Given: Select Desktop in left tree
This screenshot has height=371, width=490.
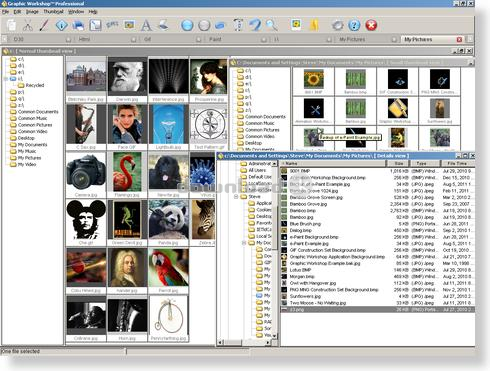Looking at the screenshot, I should (26, 138).
